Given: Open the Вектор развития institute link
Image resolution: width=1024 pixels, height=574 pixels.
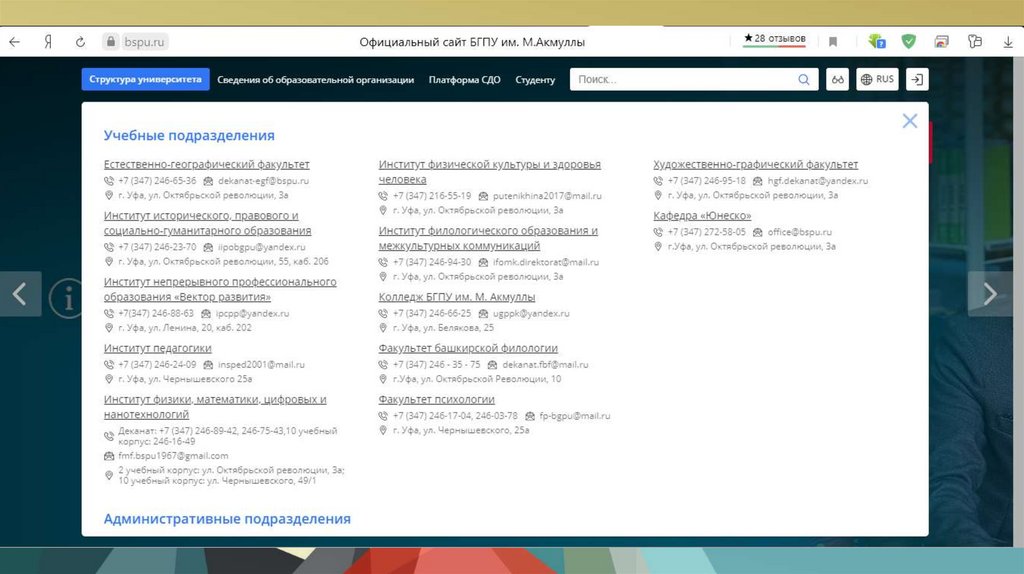Looking at the screenshot, I should point(220,289).
